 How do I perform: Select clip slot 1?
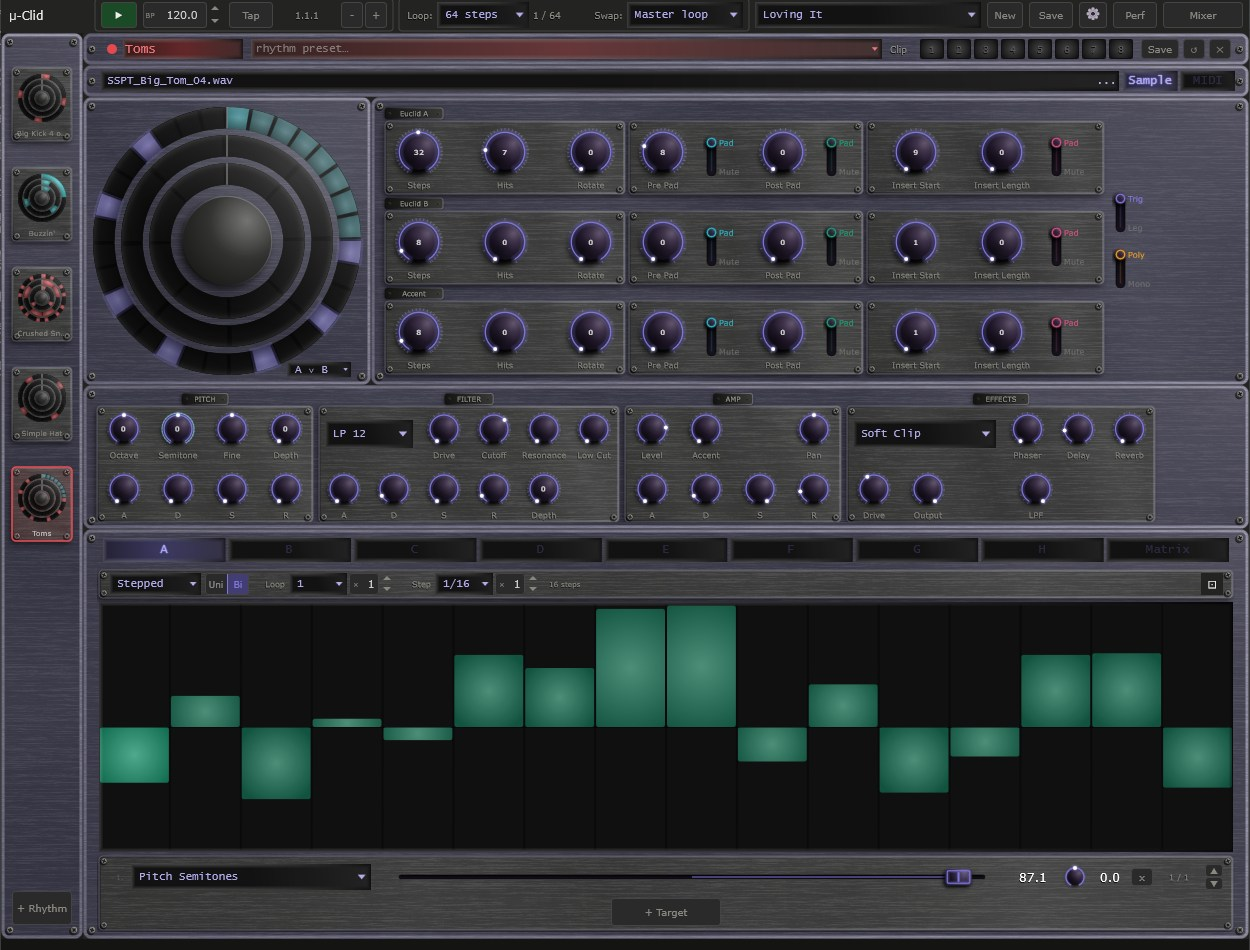pyautogui.click(x=931, y=49)
